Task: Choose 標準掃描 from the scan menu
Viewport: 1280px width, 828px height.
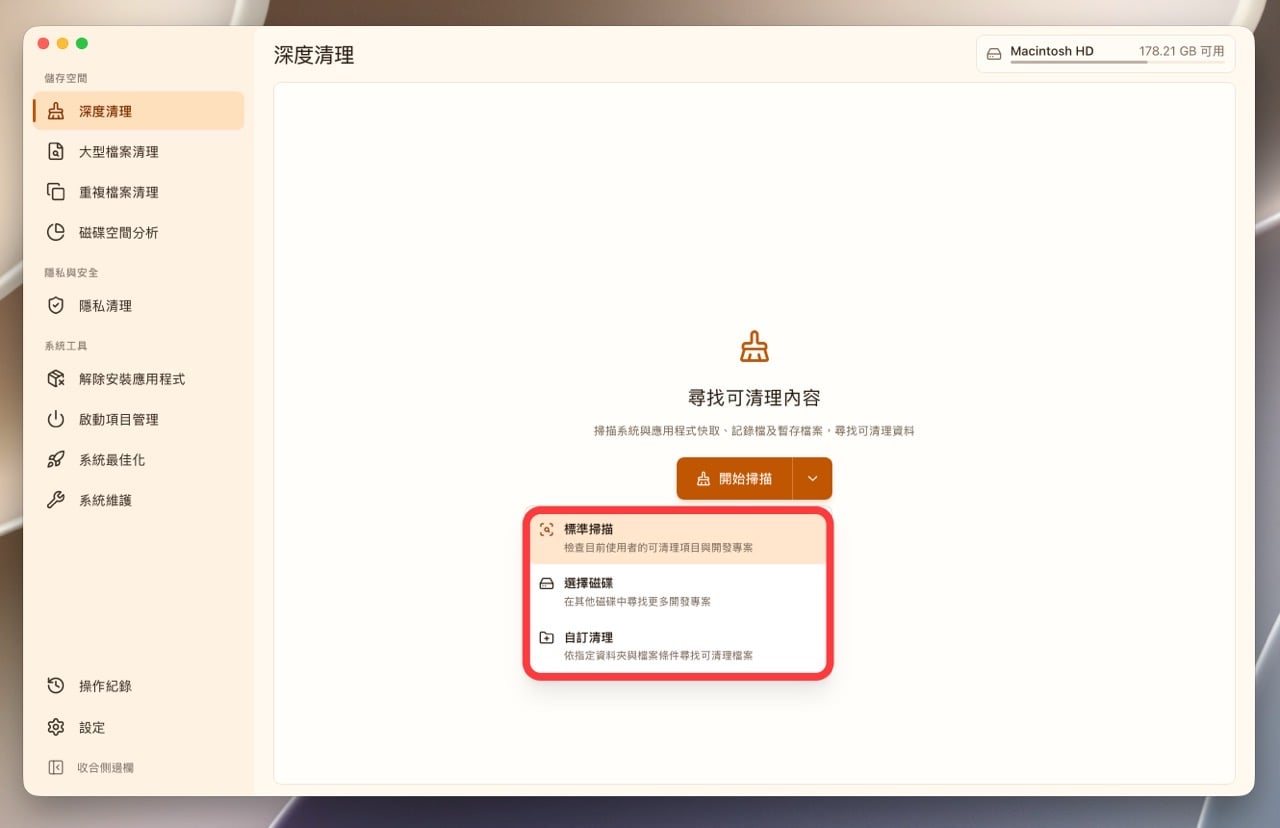Action: point(678,538)
